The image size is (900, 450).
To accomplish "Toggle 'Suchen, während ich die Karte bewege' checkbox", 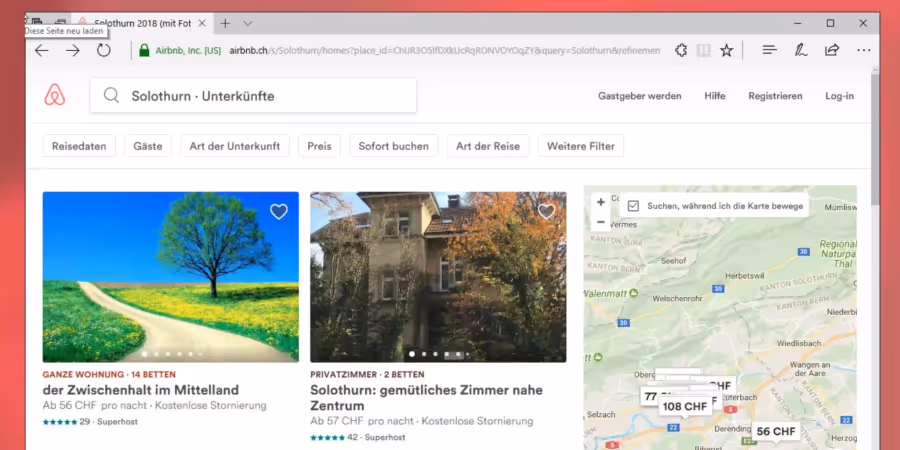I will pos(633,206).
